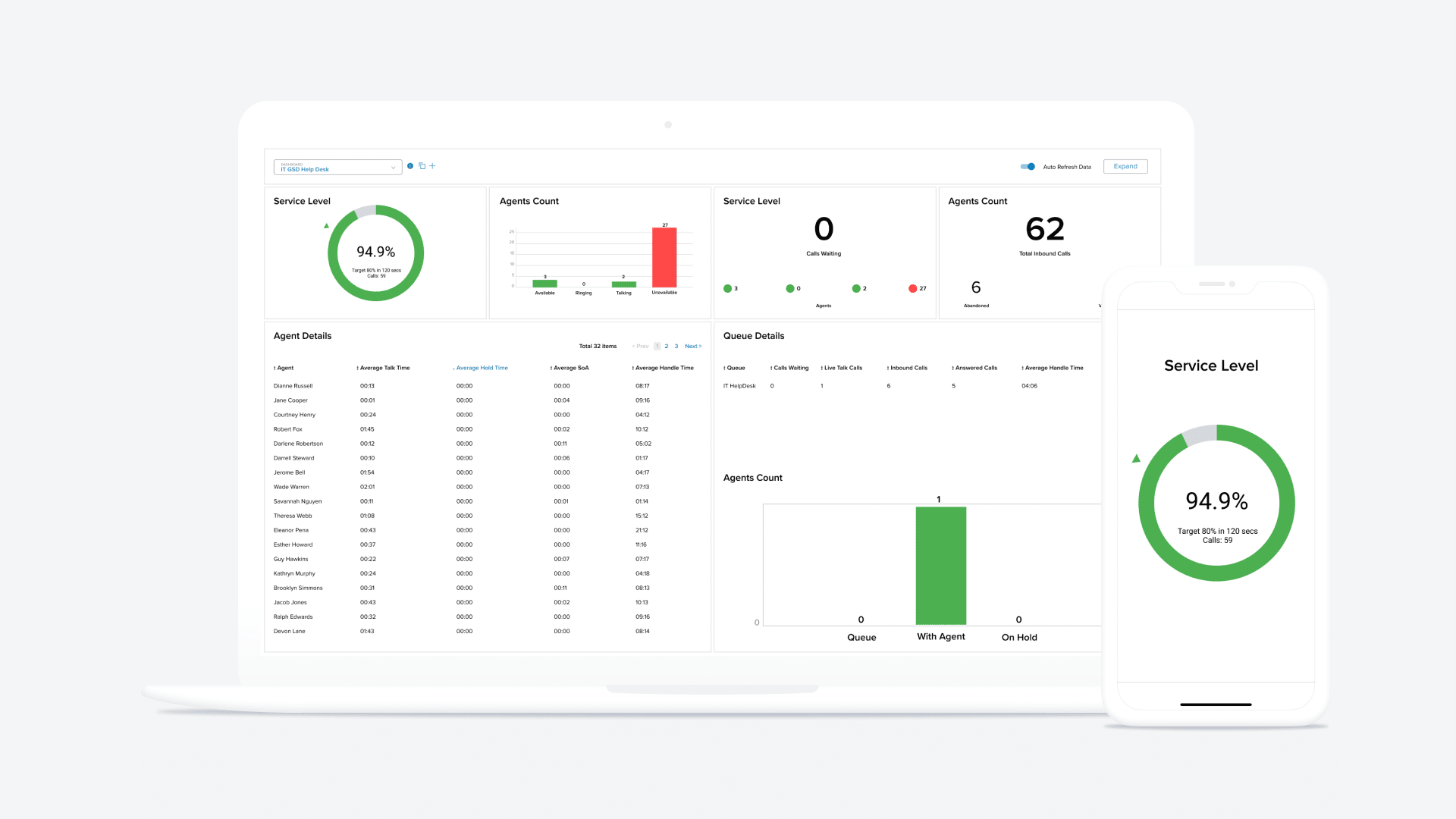1456x819 pixels.
Task: Click the Queue column header in Queue Details
Action: [x=735, y=368]
